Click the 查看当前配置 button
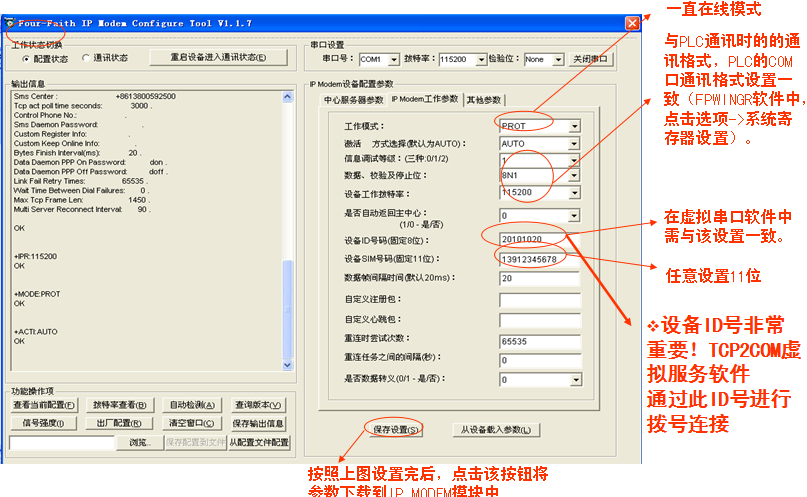Viewport: 807px width, 497px height. click(x=45, y=406)
